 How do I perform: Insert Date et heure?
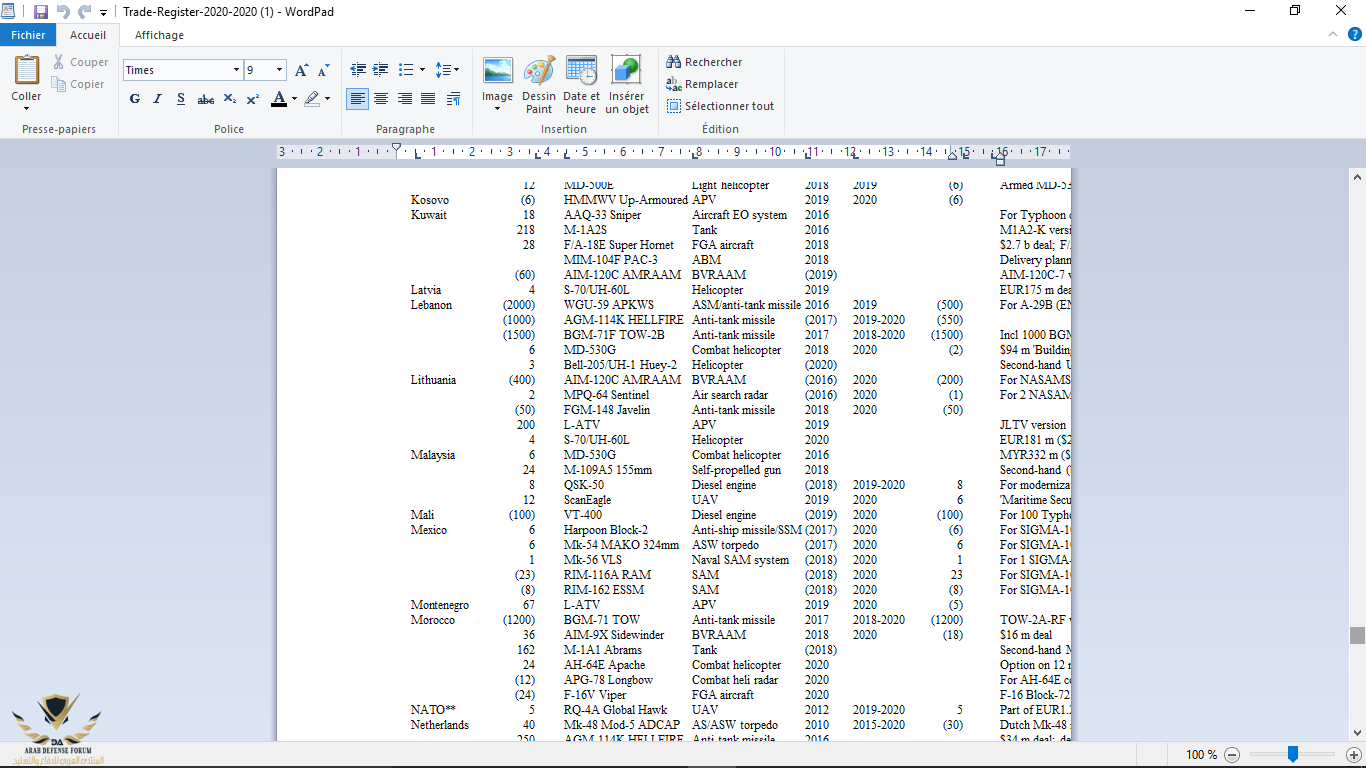(x=581, y=72)
